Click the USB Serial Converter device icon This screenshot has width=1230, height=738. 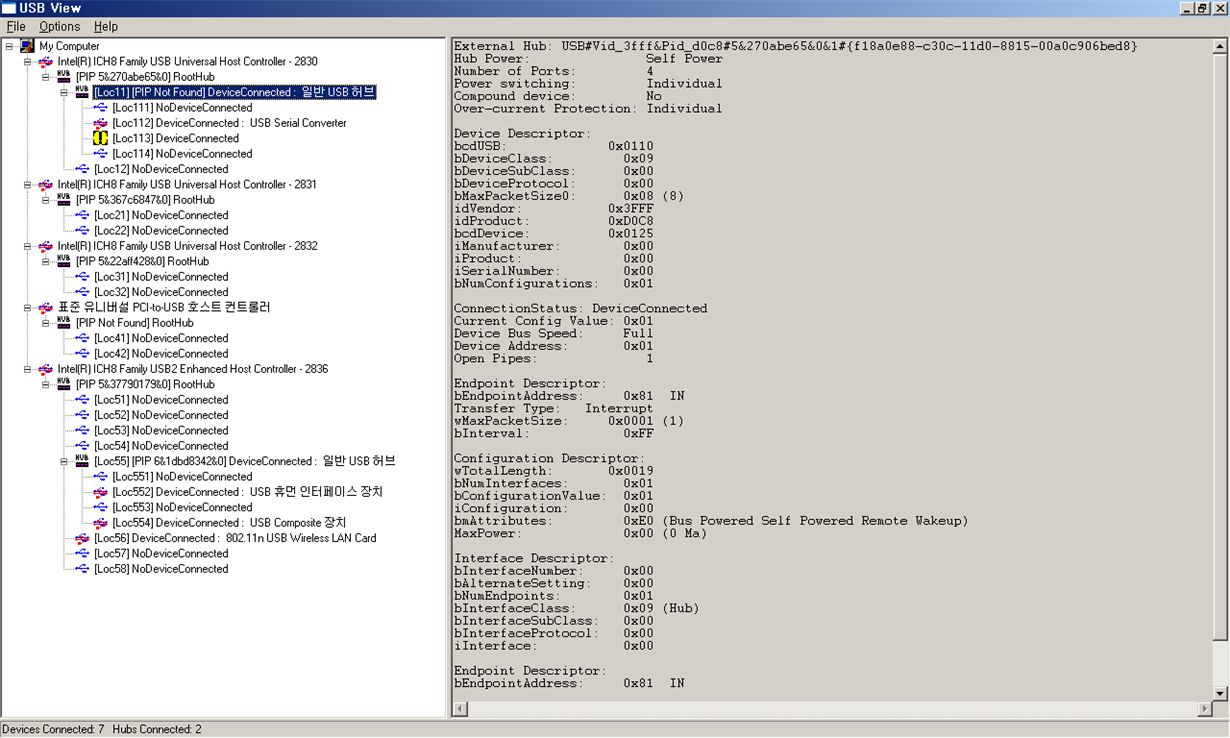(x=100, y=123)
